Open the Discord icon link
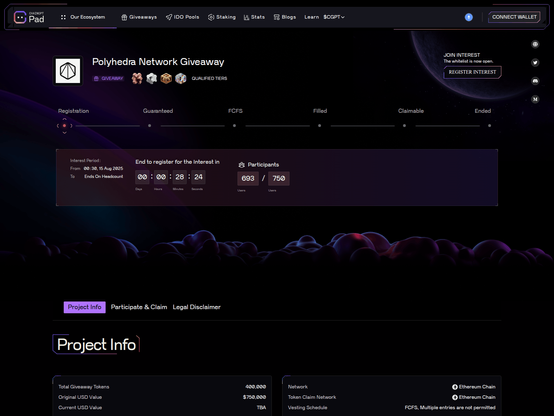The image size is (554, 416). tap(535, 81)
